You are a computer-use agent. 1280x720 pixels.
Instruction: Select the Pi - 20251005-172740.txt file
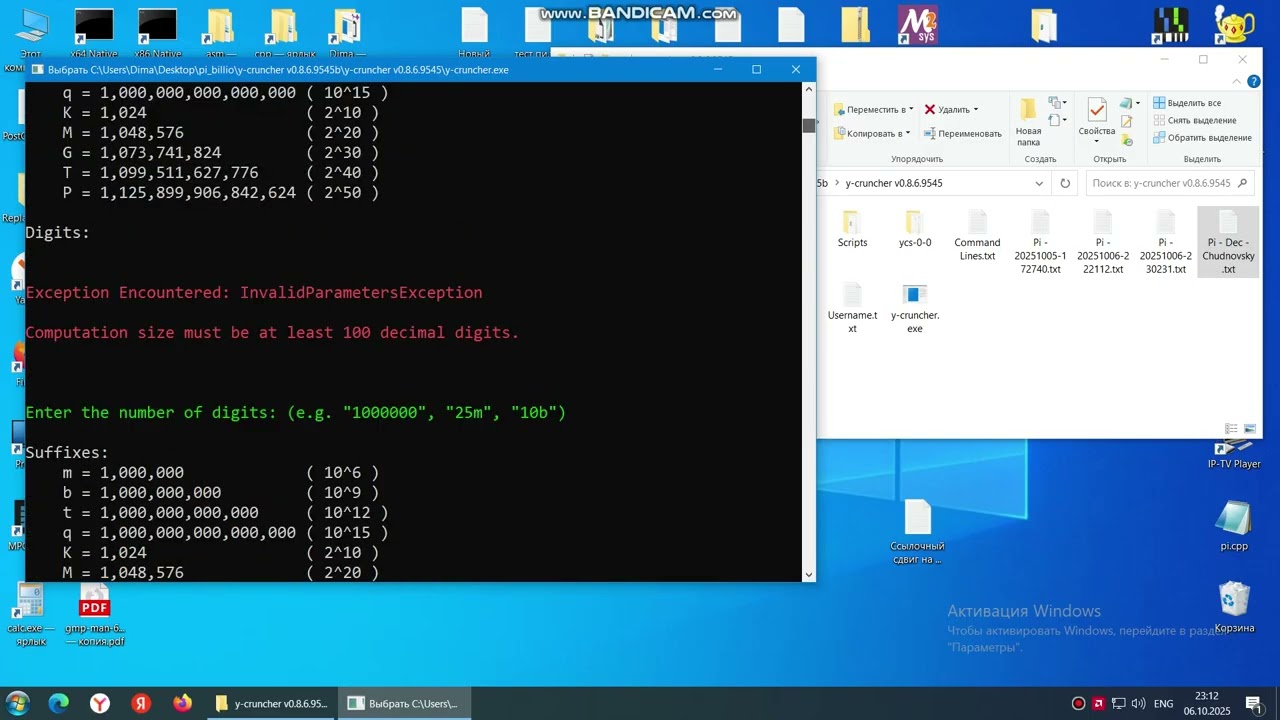pyautogui.click(x=1040, y=242)
